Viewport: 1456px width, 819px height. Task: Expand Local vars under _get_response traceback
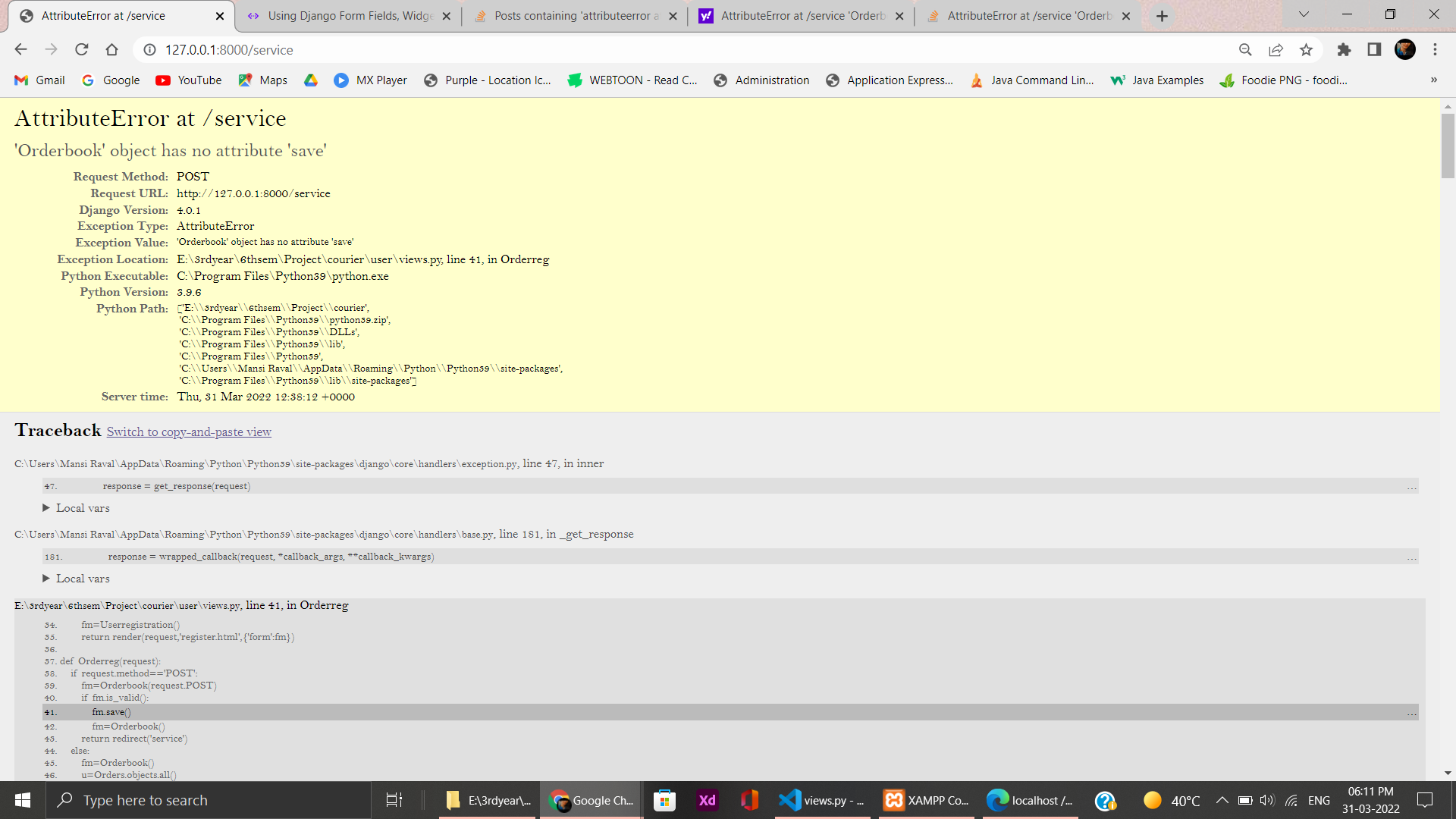pos(82,578)
